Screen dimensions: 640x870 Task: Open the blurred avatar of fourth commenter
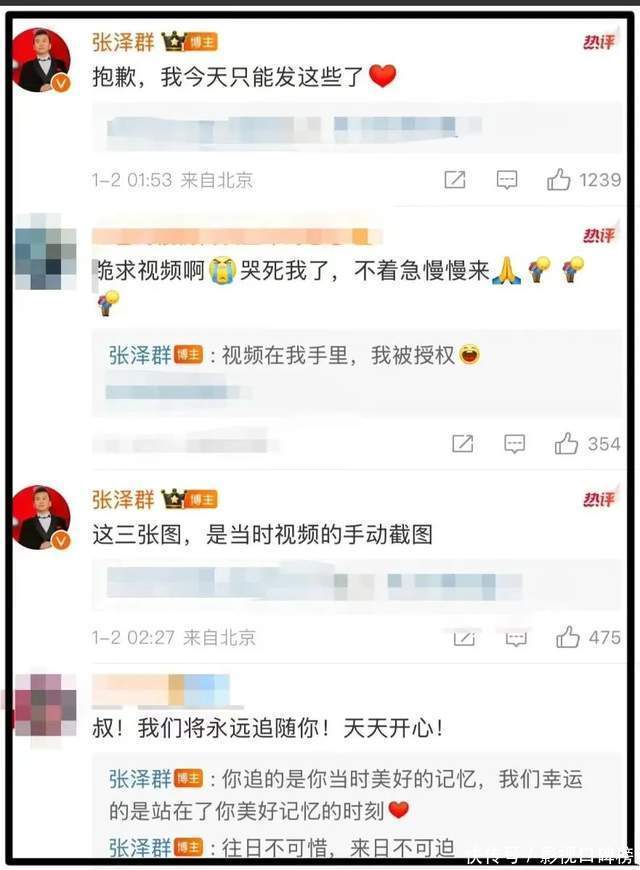[x=46, y=705]
